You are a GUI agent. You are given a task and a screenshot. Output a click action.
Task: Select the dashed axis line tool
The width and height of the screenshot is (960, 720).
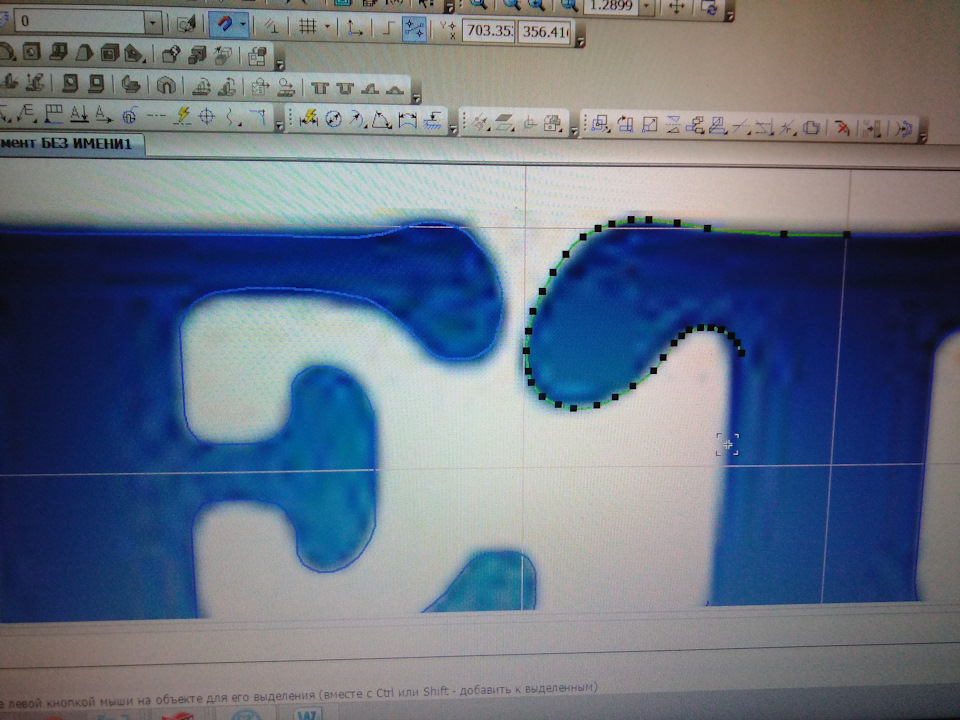(156, 115)
